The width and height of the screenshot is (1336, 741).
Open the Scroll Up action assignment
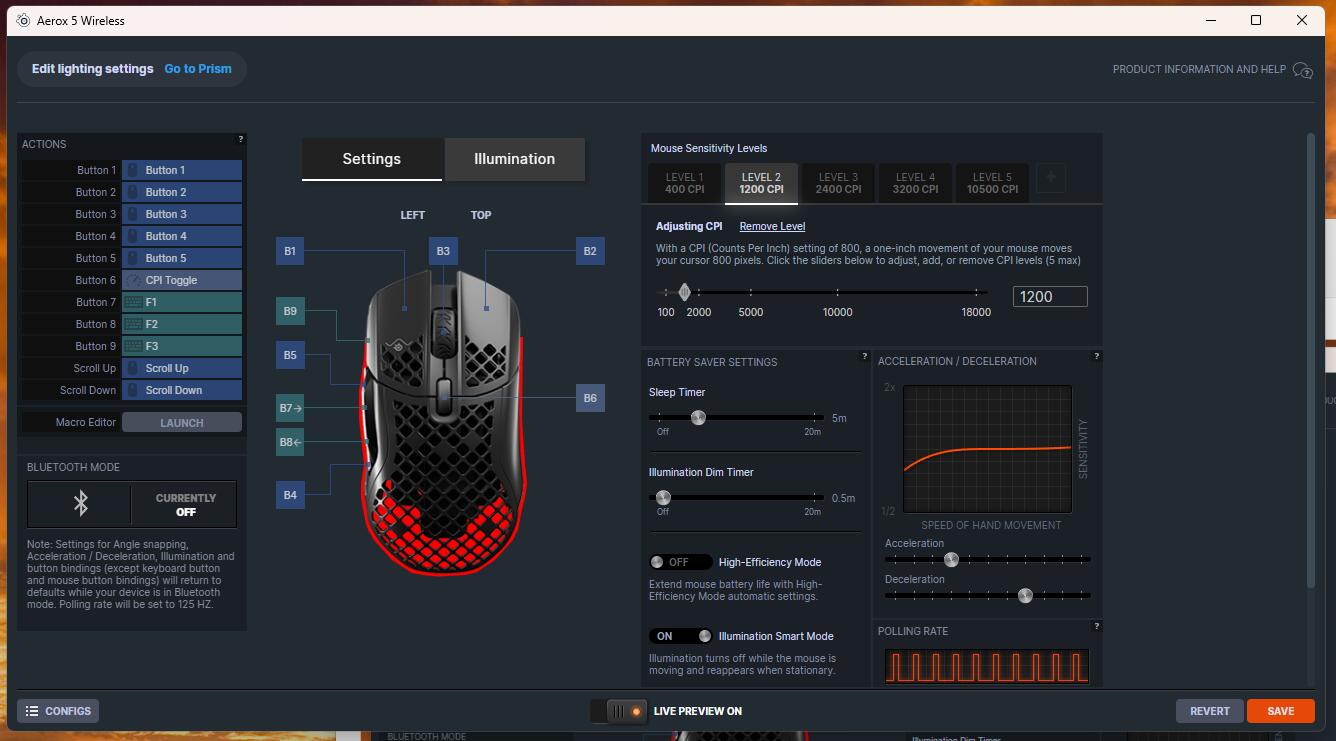(x=181, y=368)
